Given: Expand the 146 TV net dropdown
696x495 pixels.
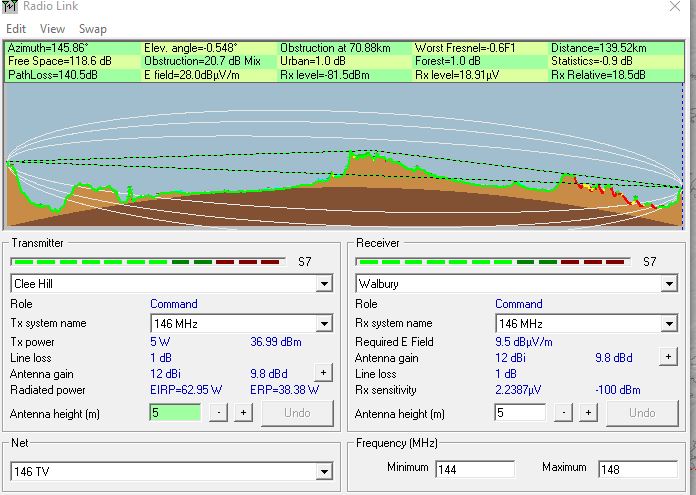Looking at the screenshot, I should pyautogui.click(x=323, y=472).
